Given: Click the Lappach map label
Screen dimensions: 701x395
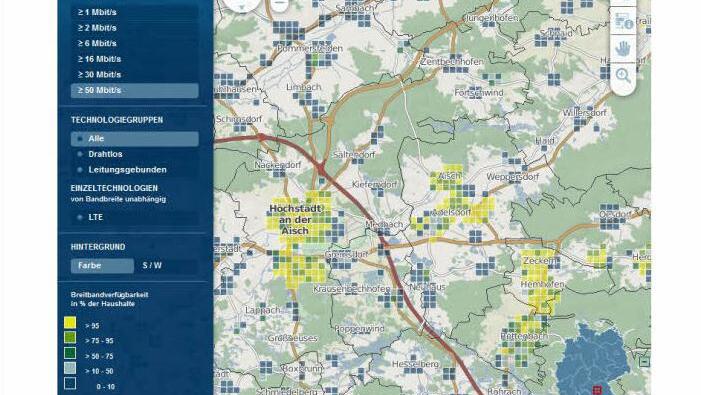Looking at the screenshot, I should click(263, 310).
